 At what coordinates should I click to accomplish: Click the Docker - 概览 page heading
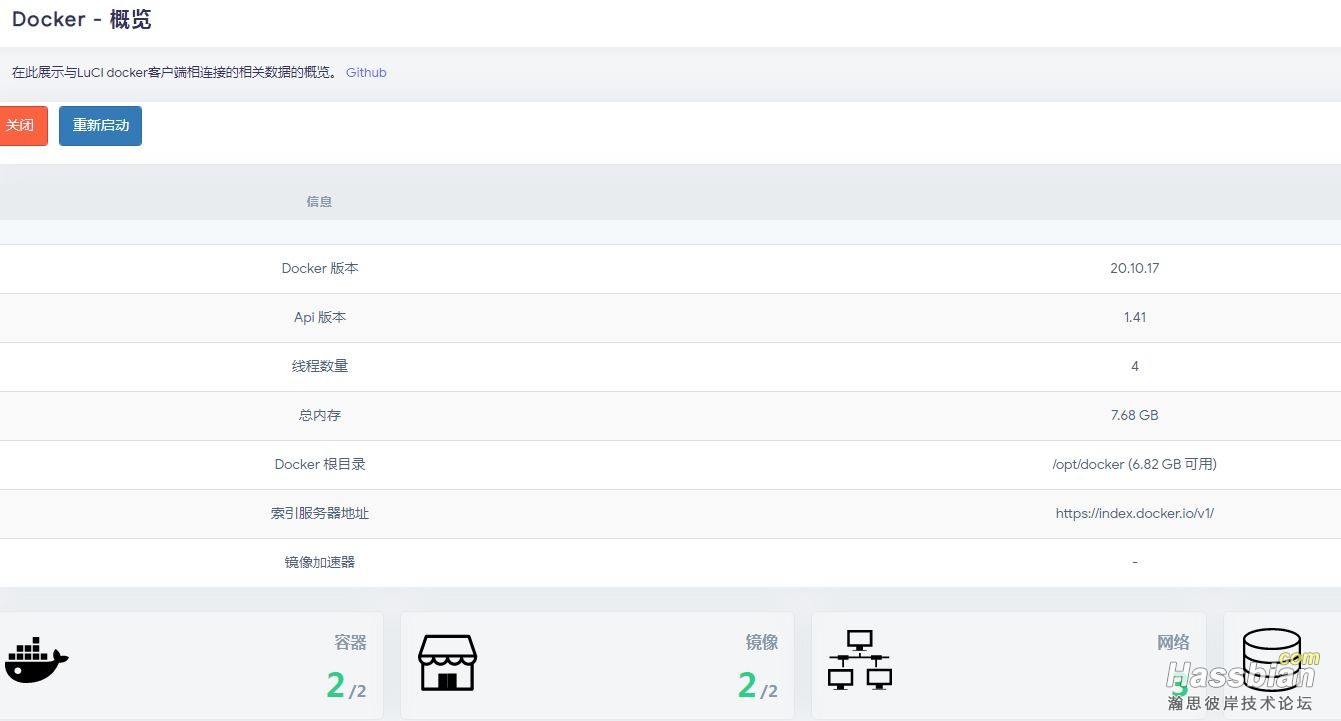point(82,19)
